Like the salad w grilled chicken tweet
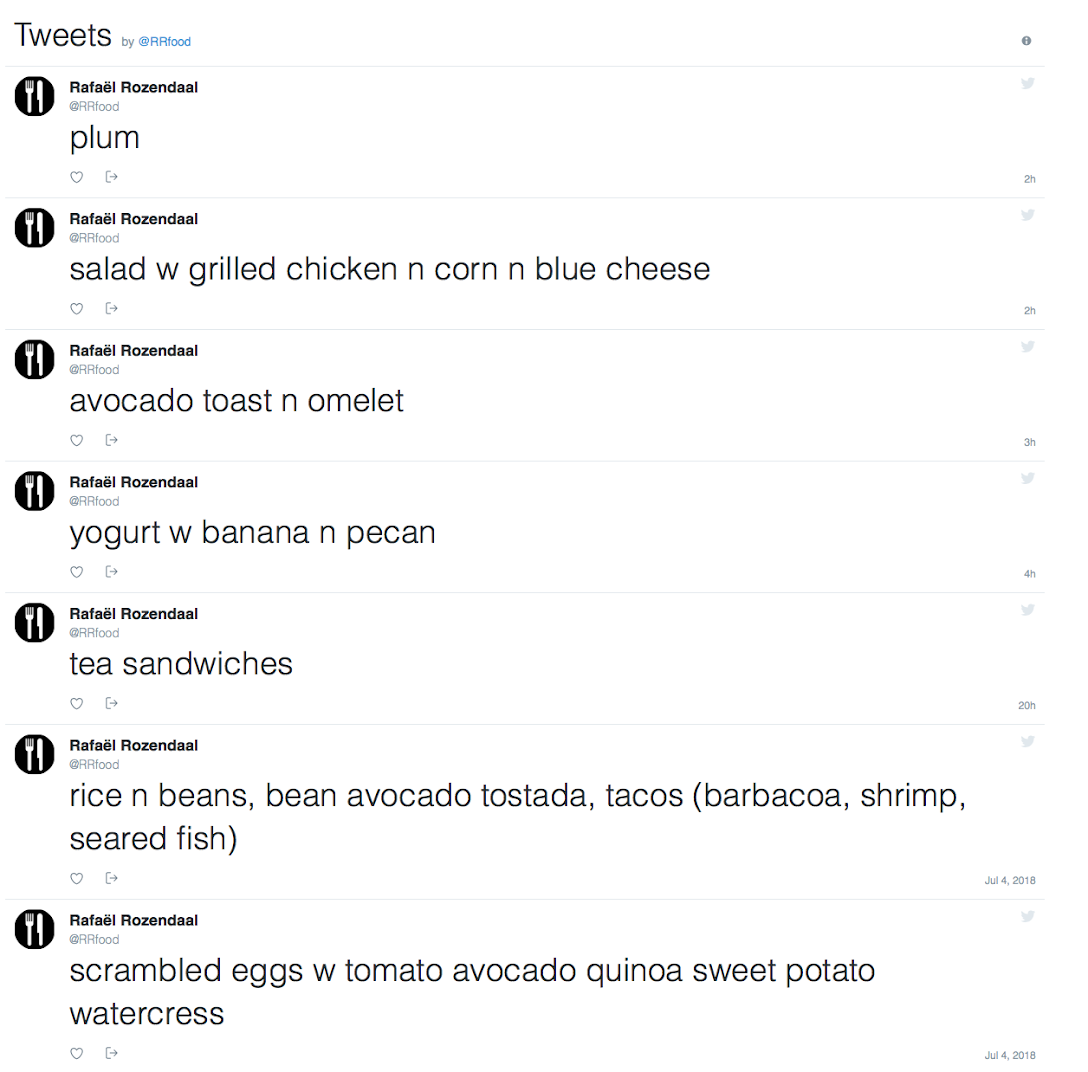1088x1072 pixels. [76, 308]
